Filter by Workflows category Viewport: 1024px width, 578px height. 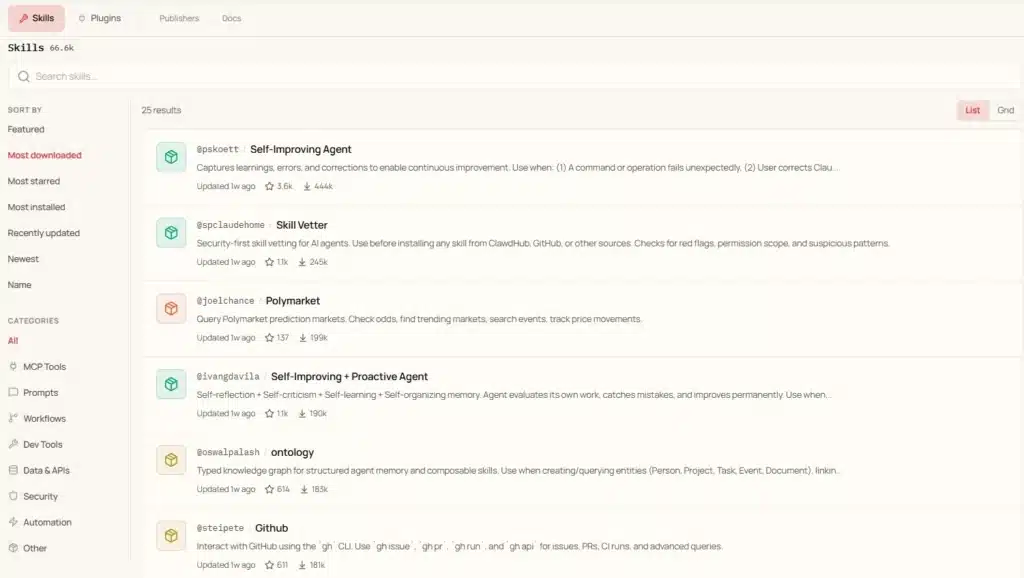37,419
